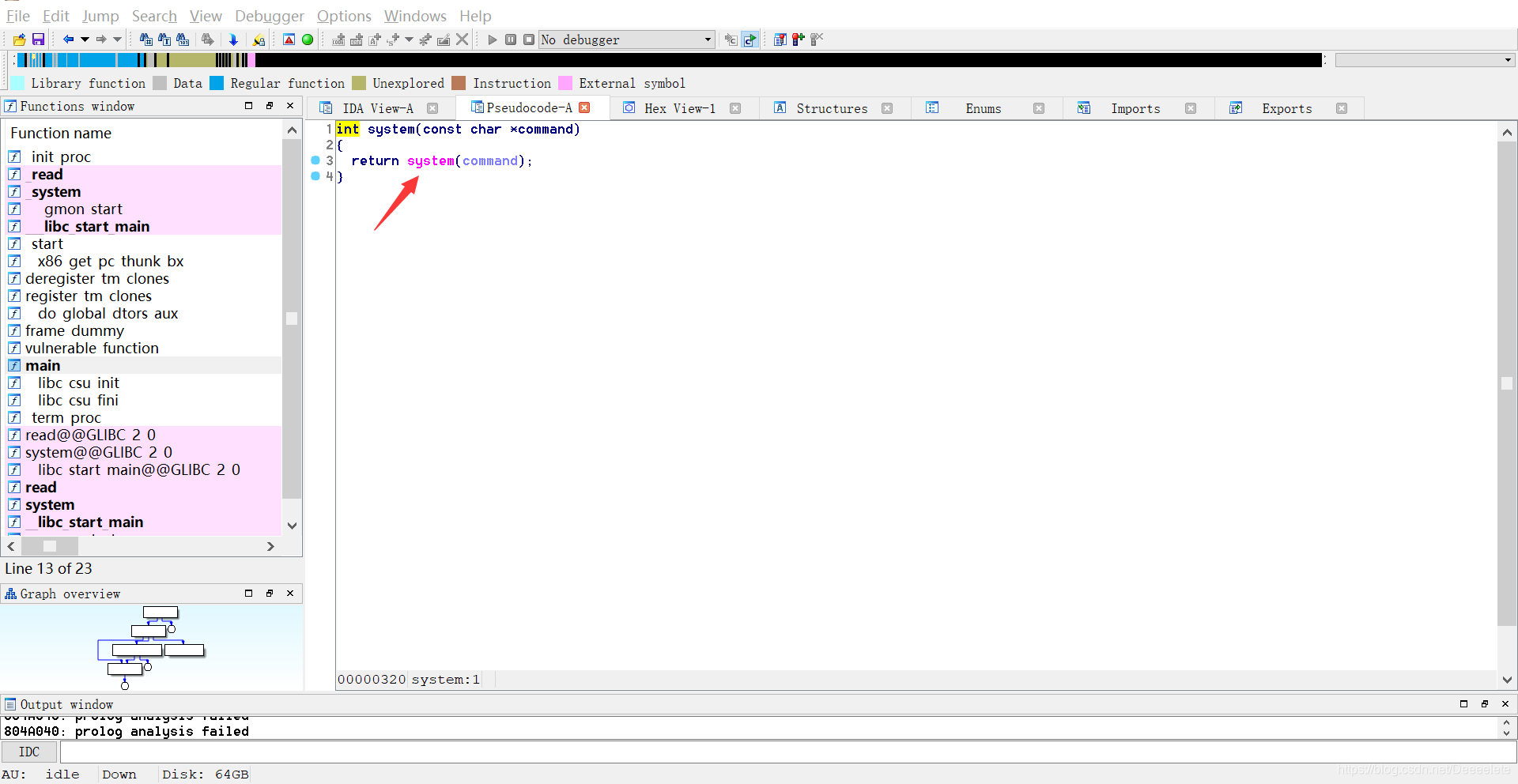Expand the back-jump history dropdown arrow

click(x=85, y=40)
